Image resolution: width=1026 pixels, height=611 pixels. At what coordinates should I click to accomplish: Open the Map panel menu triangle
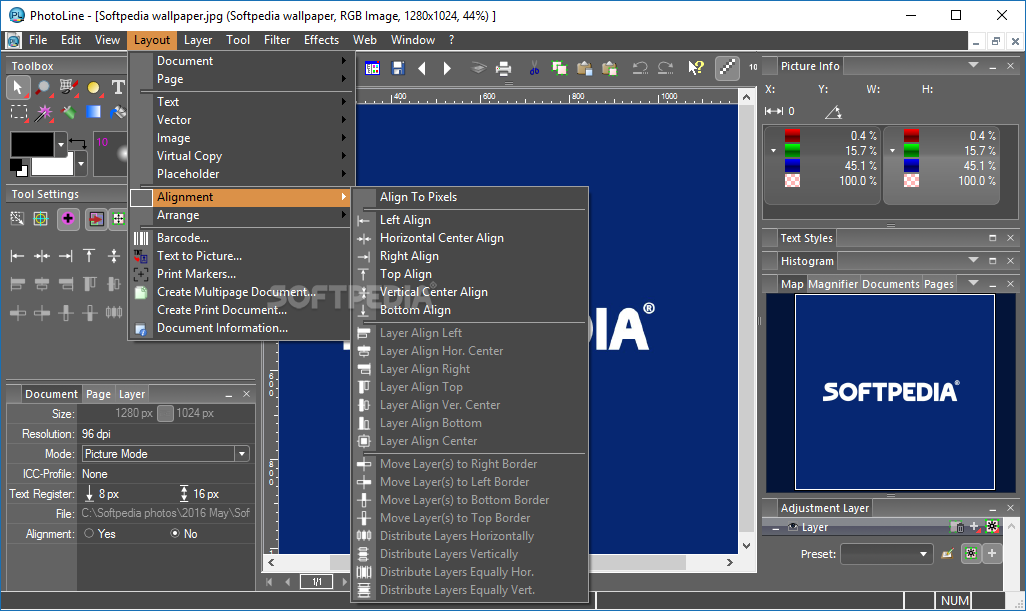click(973, 283)
